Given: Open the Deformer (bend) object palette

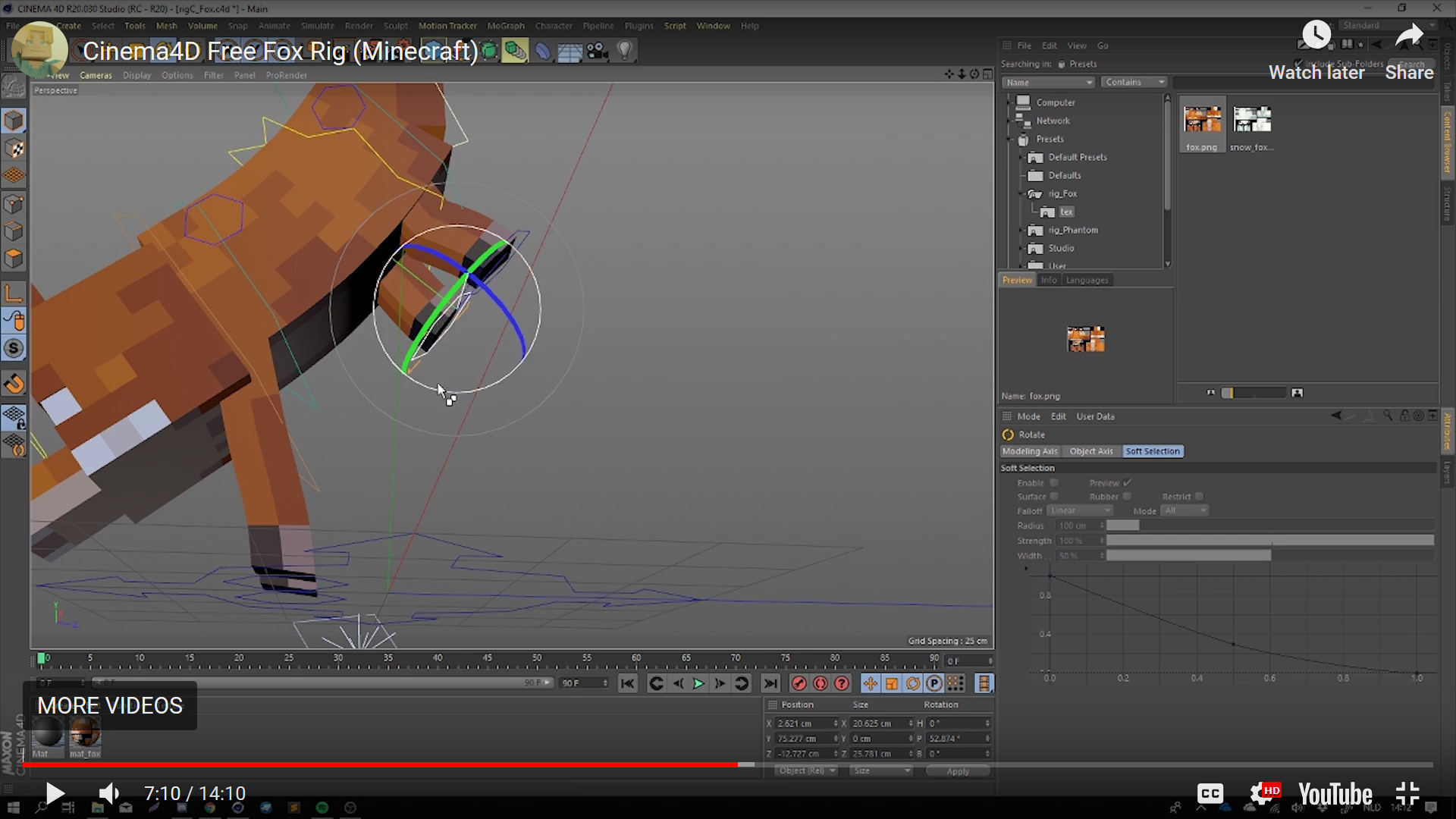Looking at the screenshot, I should point(542,51).
